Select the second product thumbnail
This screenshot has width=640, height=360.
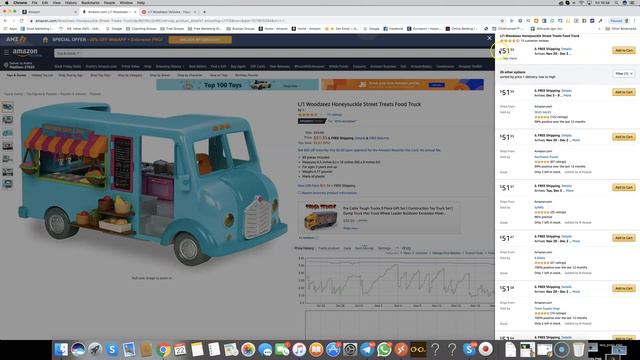tap(7, 120)
